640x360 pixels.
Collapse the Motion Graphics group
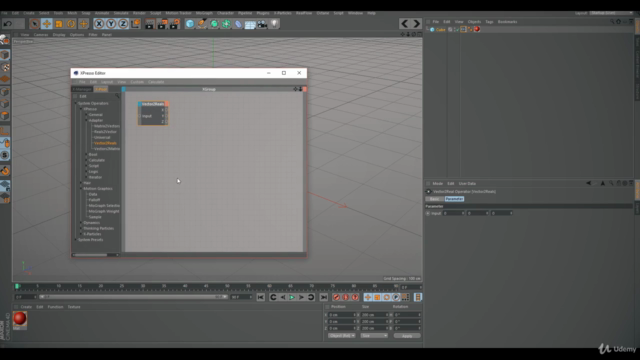[x=81, y=189]
